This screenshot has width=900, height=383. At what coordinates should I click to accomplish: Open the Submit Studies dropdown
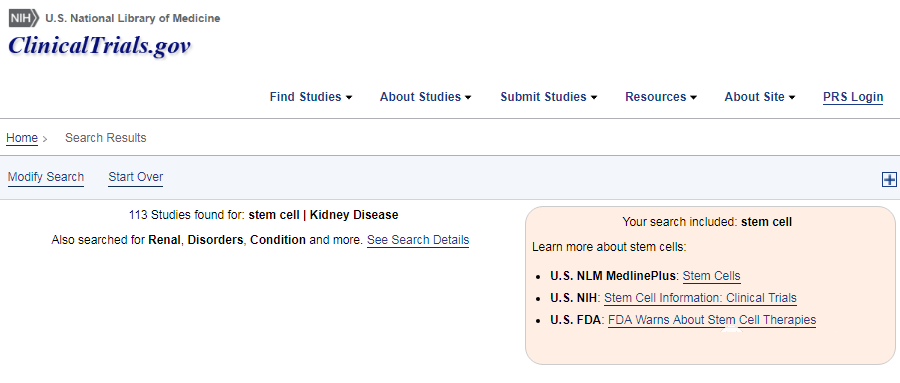point(549,97)
